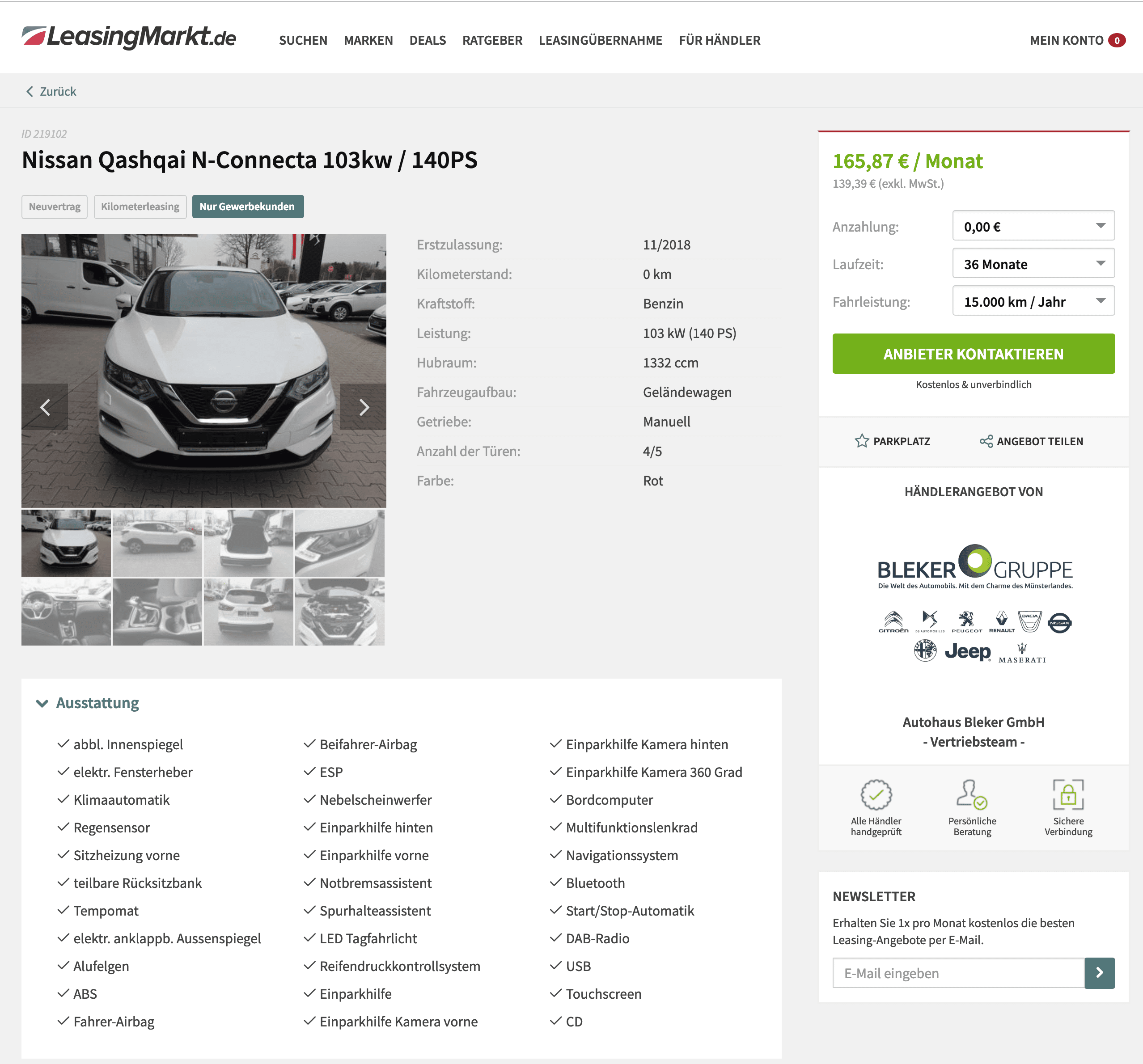Click the Getriebe value Manuell
This screenshot has width=1143, height=1064.
pyautogui.click(x=666, y=421)
